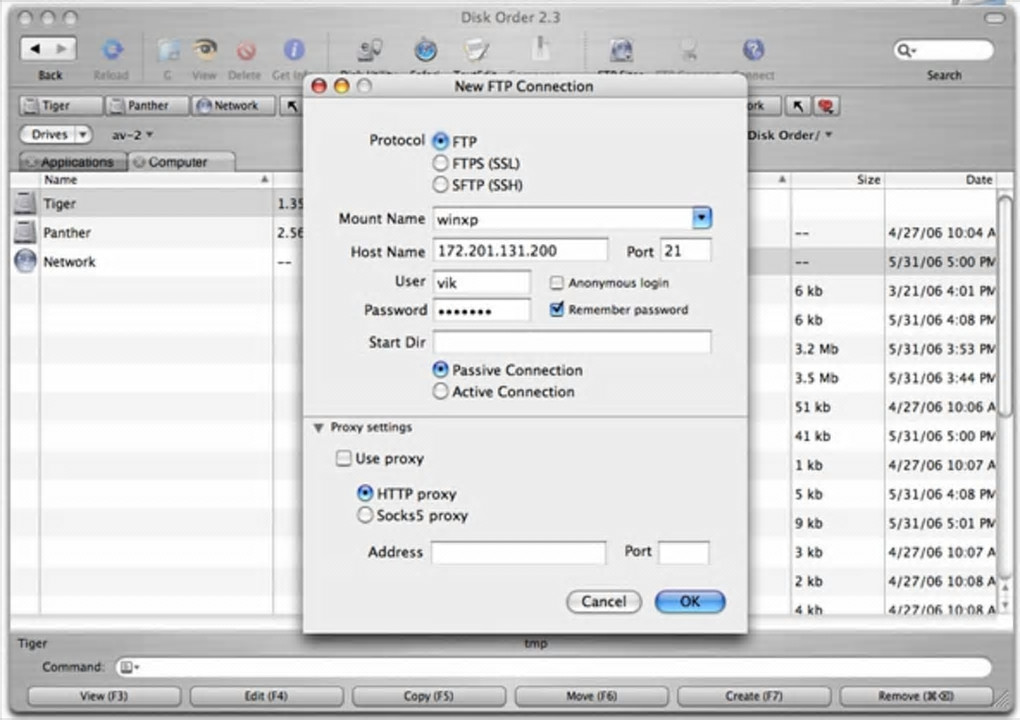This screenshot has width=1020, height=720.
Task: Click the Network globe icon in file list
Action: coord(25,261)
